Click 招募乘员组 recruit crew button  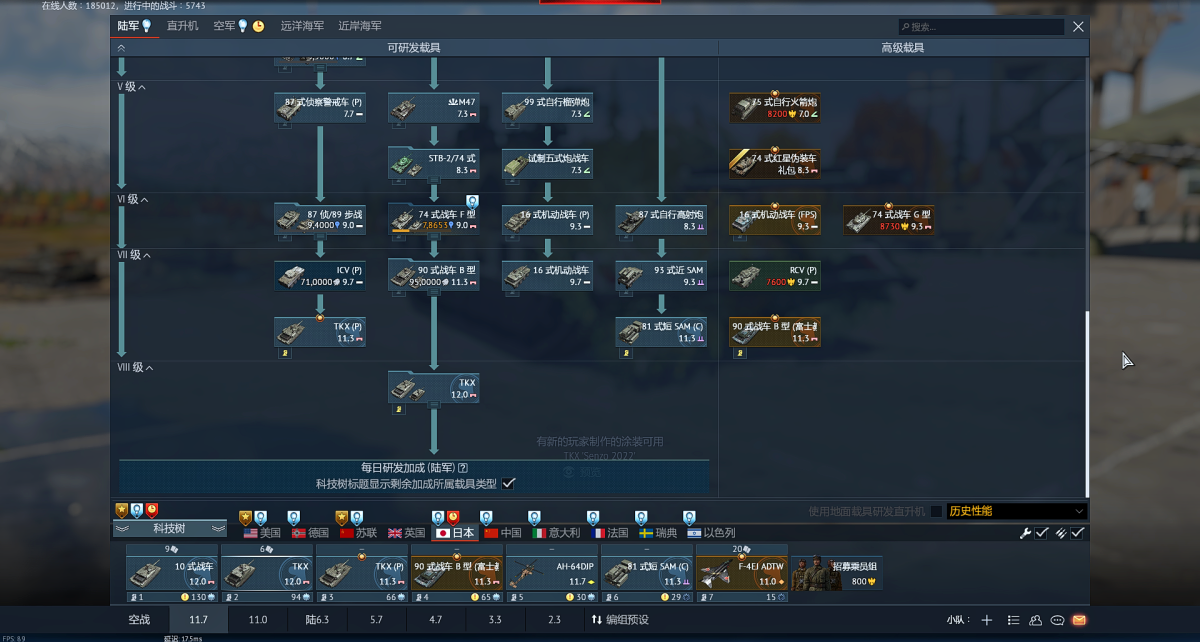pyautogui.click(x=837, y=573)
